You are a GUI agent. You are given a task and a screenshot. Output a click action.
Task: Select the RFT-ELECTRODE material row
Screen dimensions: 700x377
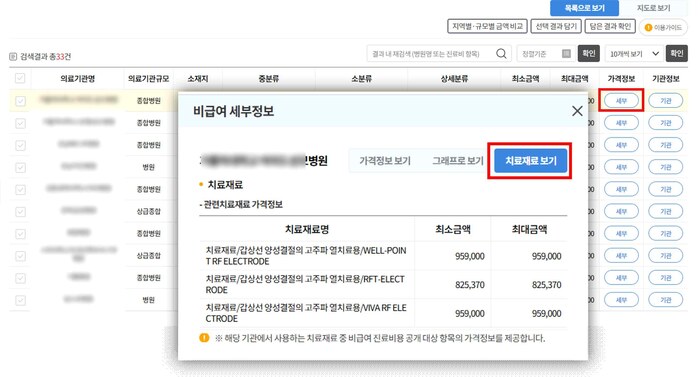coord(383,285)
